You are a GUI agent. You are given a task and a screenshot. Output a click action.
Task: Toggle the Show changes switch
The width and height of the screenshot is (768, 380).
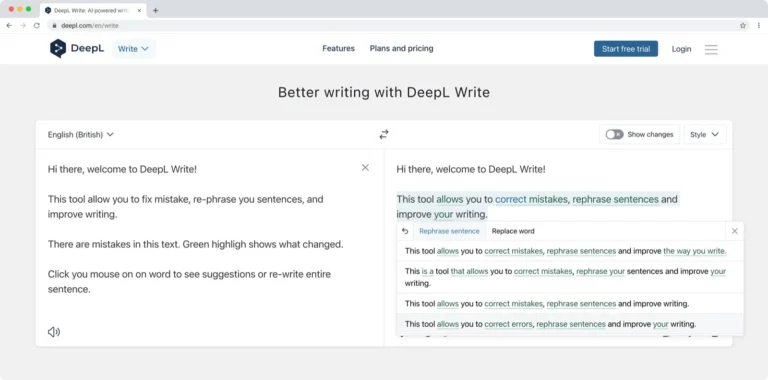(614, 134)
